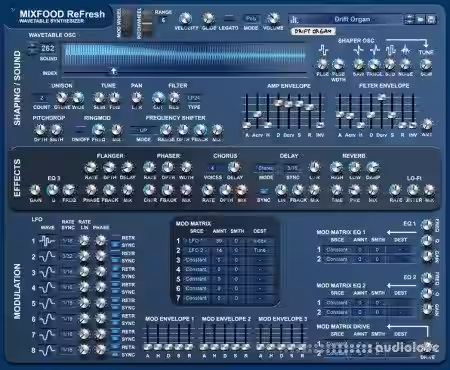Click the master Volume knob
The height and width of the screenshot is (370, 450).
click(x=273, y=18)
